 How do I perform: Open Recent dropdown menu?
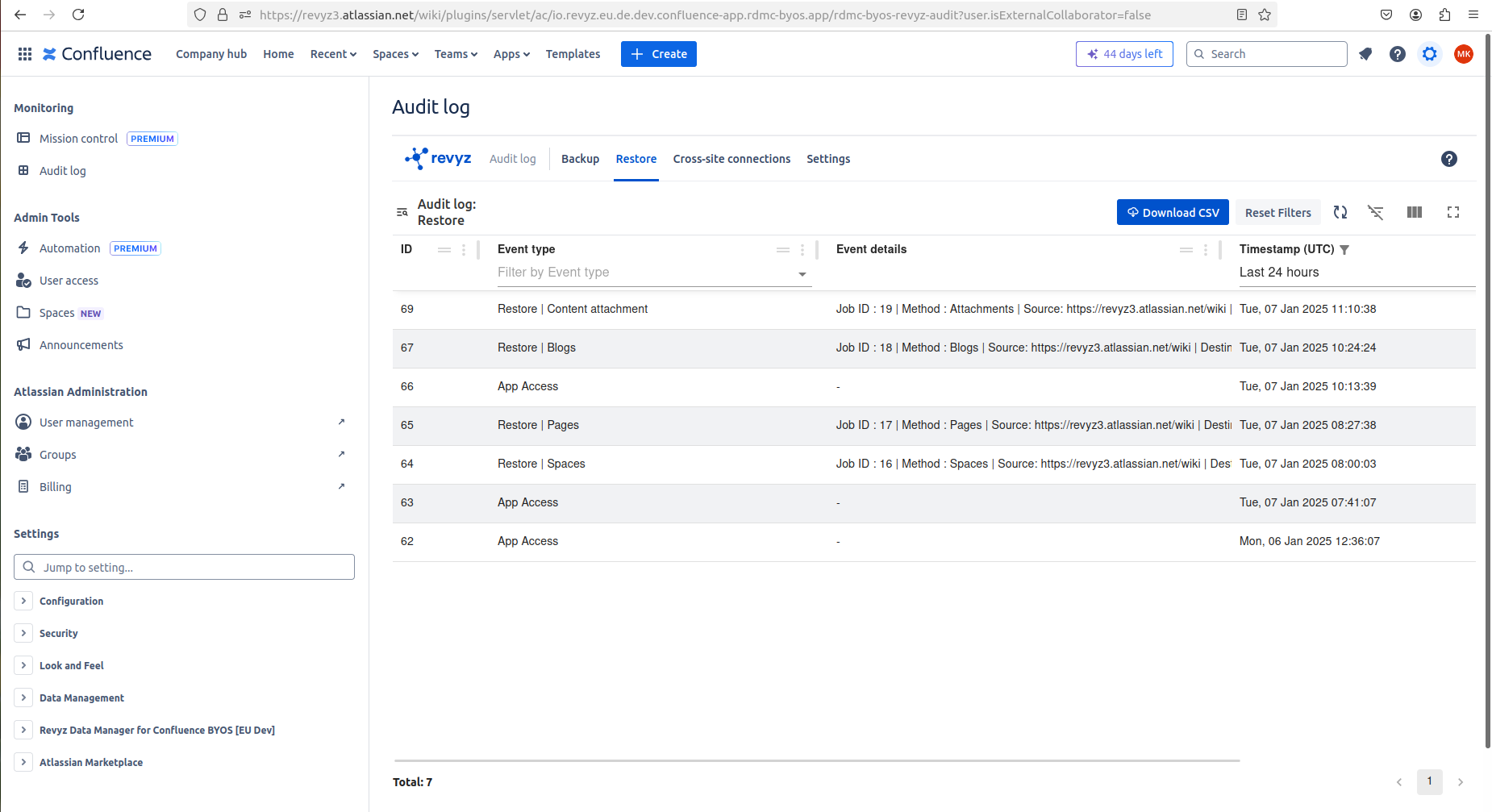333,54
